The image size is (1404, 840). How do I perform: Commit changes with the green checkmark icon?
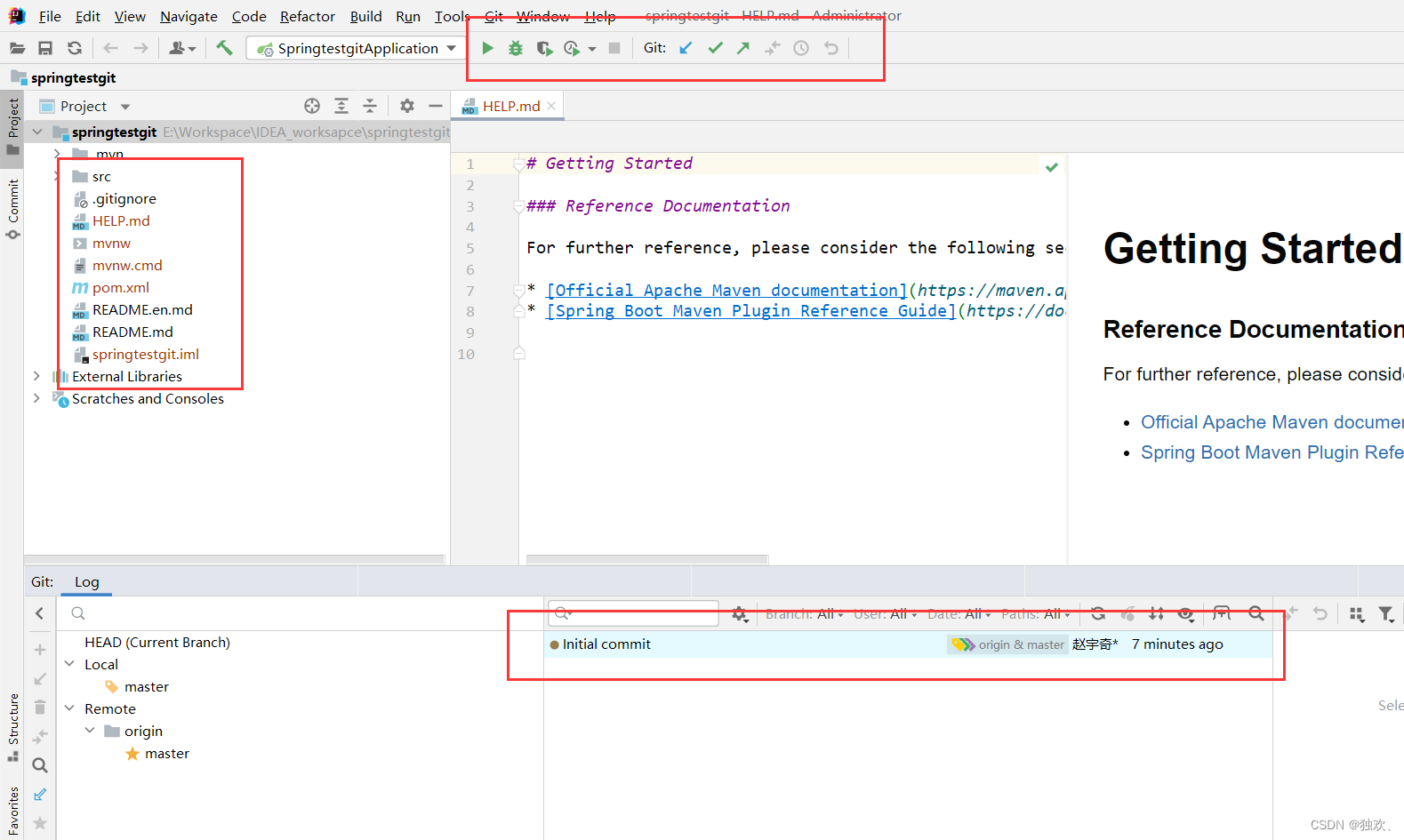(x=715, y=48)
